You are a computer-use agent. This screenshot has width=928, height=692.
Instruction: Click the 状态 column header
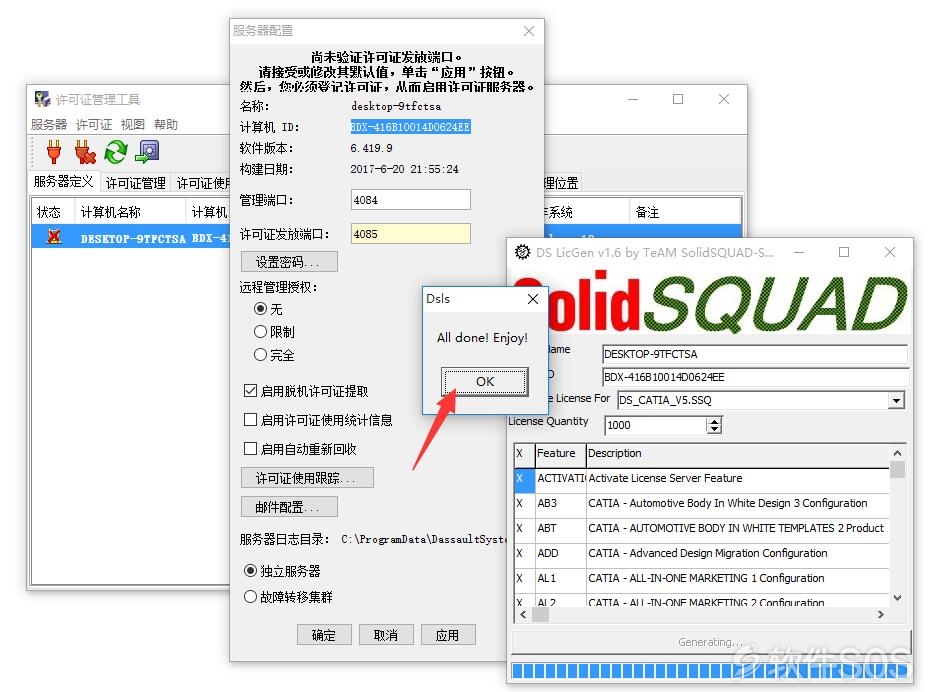point(53,212)
